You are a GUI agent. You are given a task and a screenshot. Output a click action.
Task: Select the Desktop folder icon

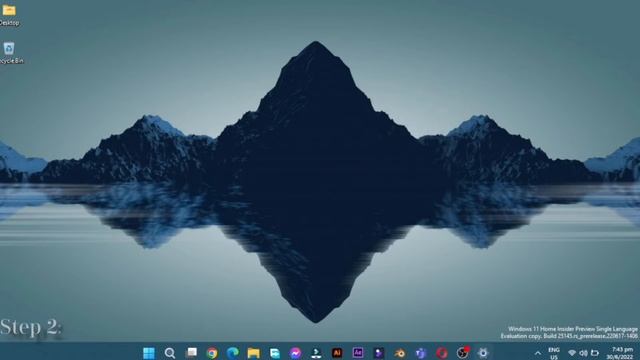[x=9, y=14]
